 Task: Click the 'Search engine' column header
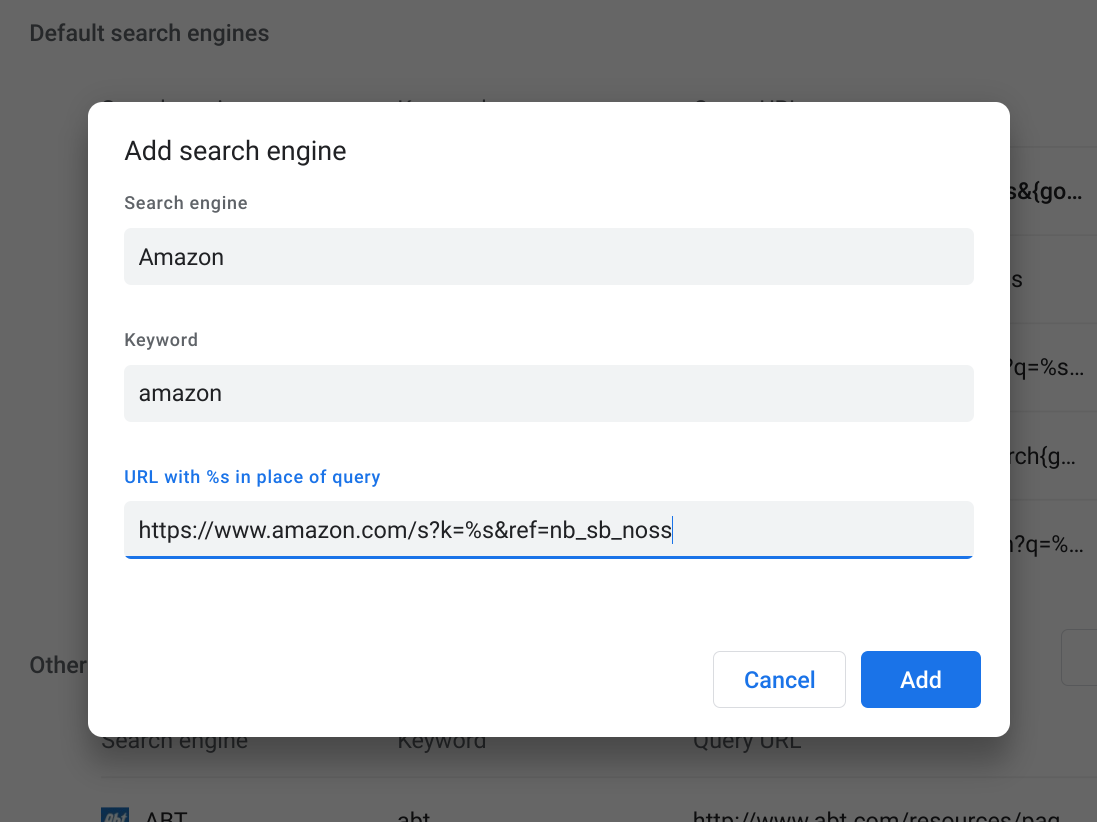(x=173, y=740)
